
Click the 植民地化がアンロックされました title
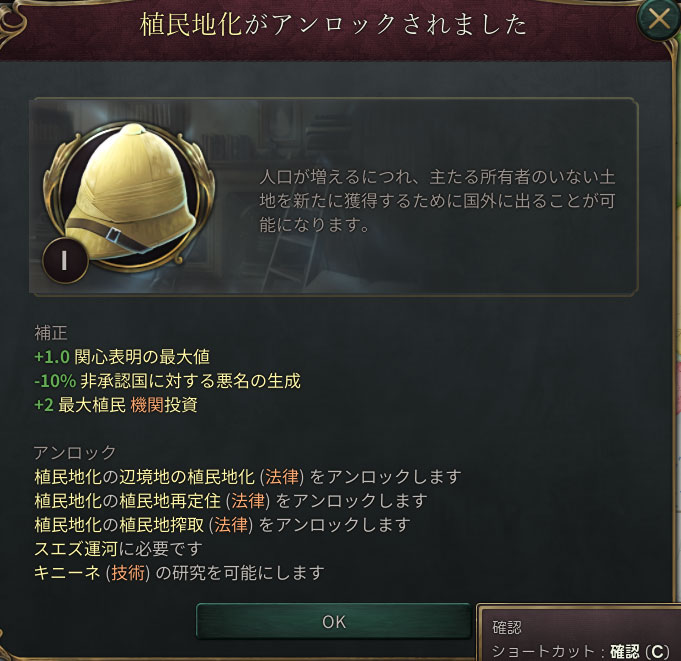coord(334,24)
